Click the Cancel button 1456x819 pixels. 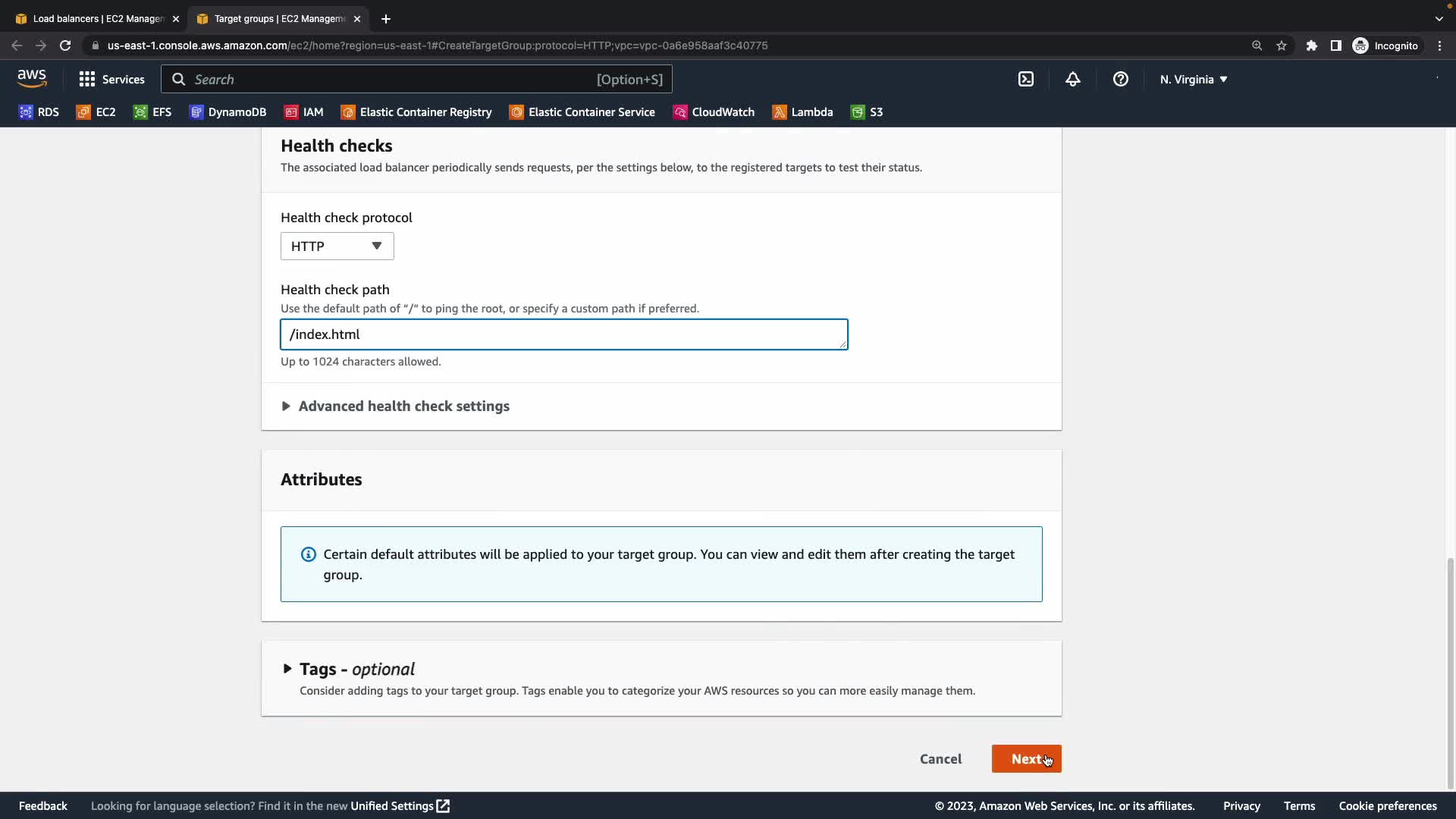(x=940, y=759)
